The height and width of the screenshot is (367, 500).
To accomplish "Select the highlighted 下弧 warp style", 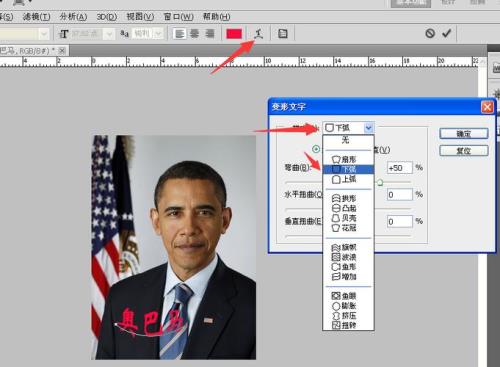I will point(348,169).
